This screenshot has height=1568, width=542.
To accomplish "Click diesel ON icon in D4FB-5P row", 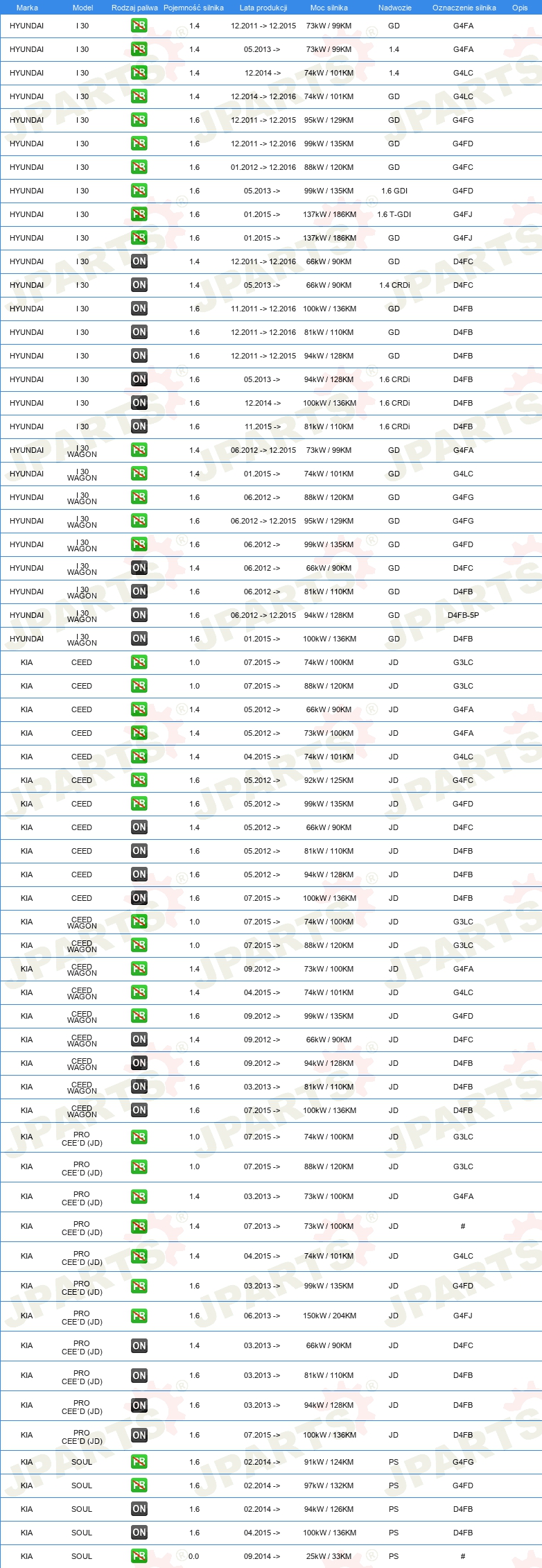I will (139, 615).
